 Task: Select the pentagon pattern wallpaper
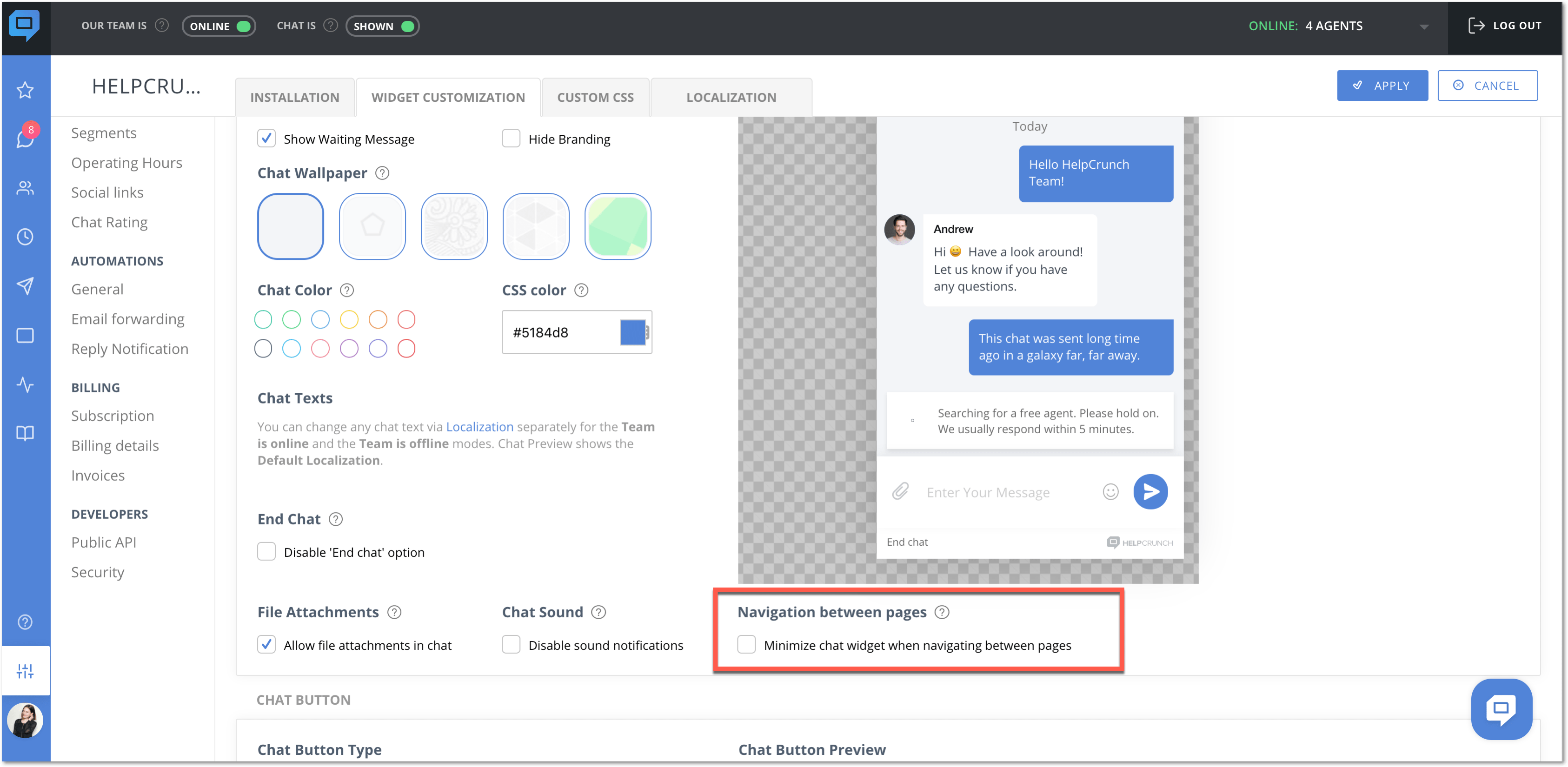(x=372, y=226)
